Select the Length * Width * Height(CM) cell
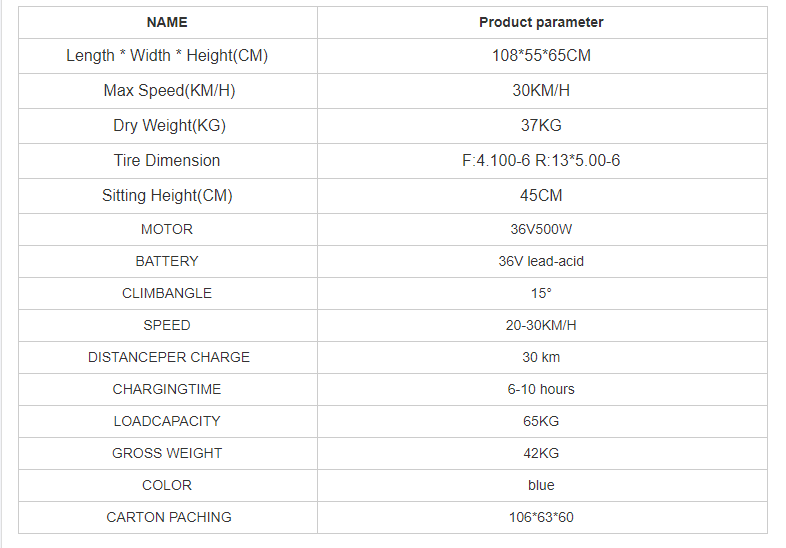Viewport: 786px width, 548px height. click(167, 56)
